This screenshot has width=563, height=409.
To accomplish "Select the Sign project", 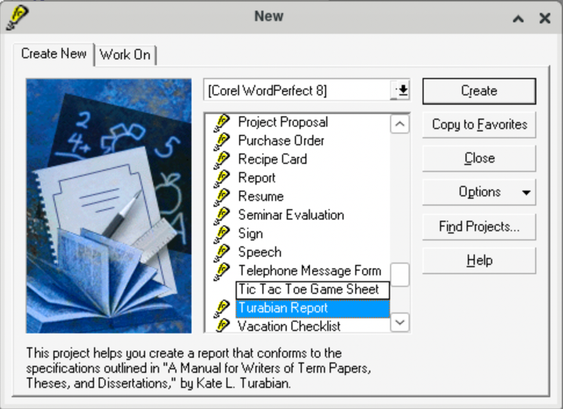I will 251,234.
